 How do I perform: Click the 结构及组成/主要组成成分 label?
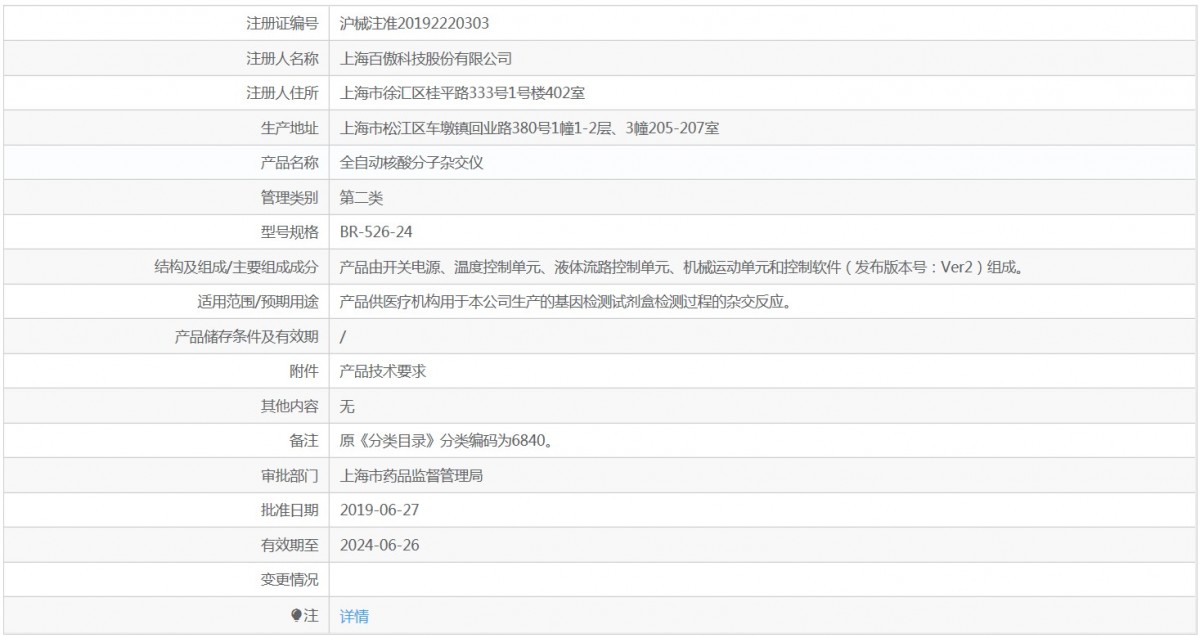(237, 267)
